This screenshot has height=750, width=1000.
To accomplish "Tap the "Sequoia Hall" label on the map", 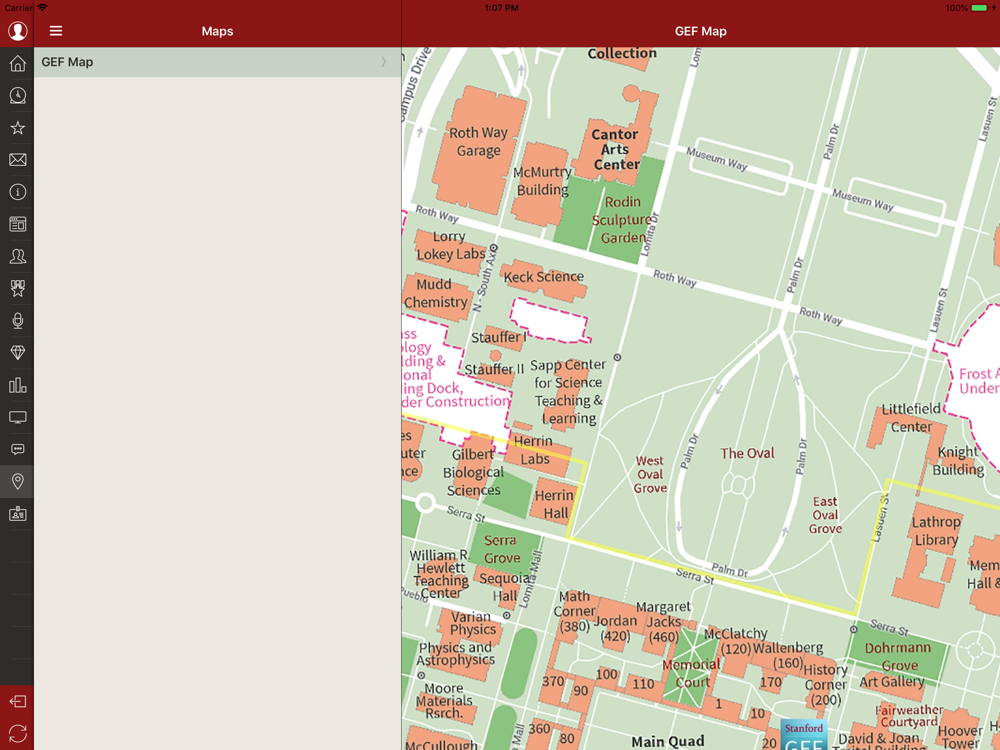I will coord(504,587).
